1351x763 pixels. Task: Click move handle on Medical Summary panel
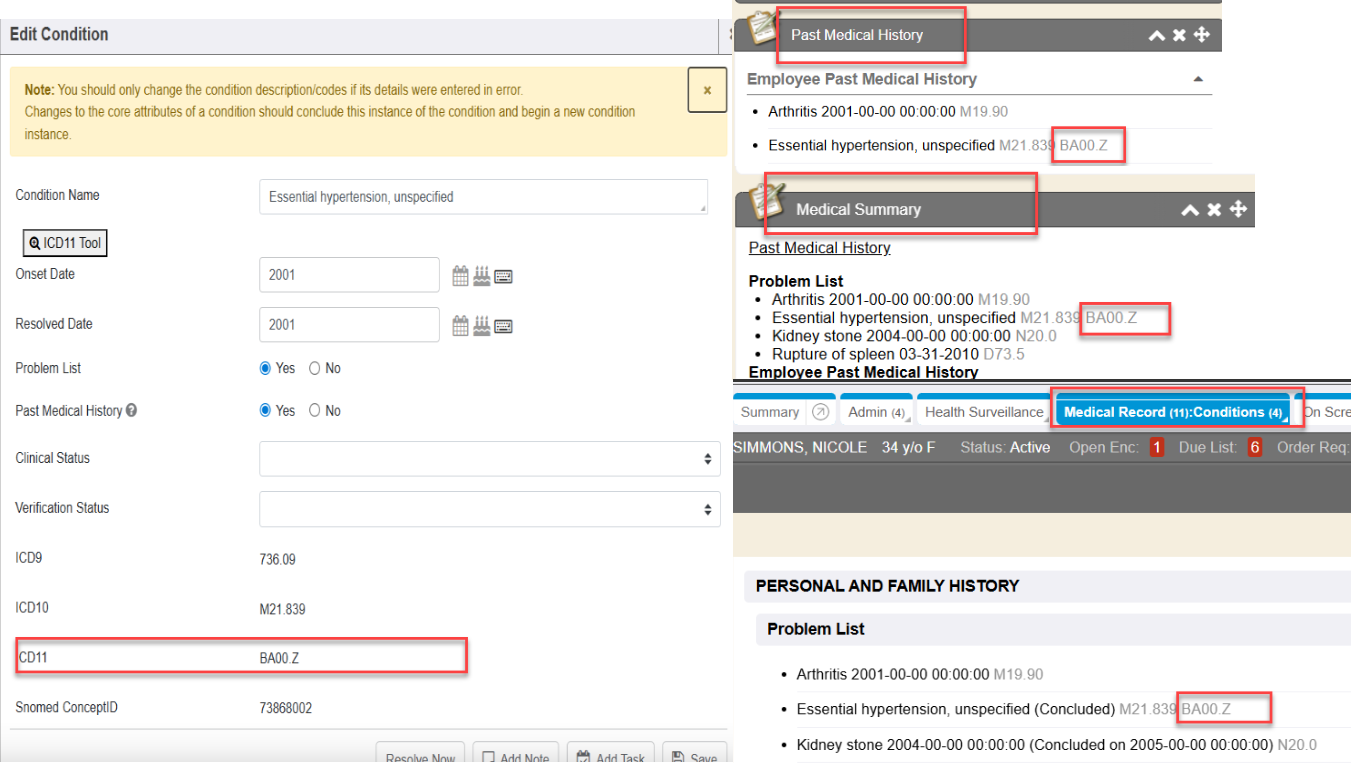click(1238, 210)
